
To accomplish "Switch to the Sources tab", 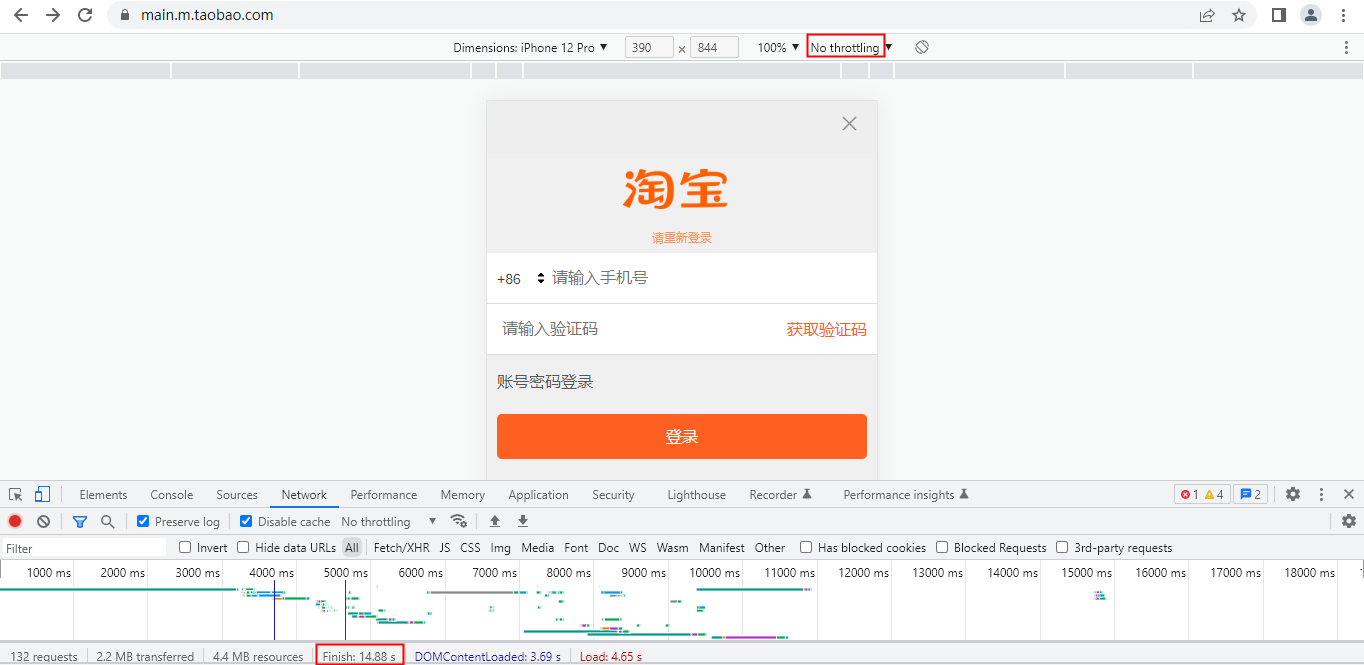I will click(x=237, y=494).
